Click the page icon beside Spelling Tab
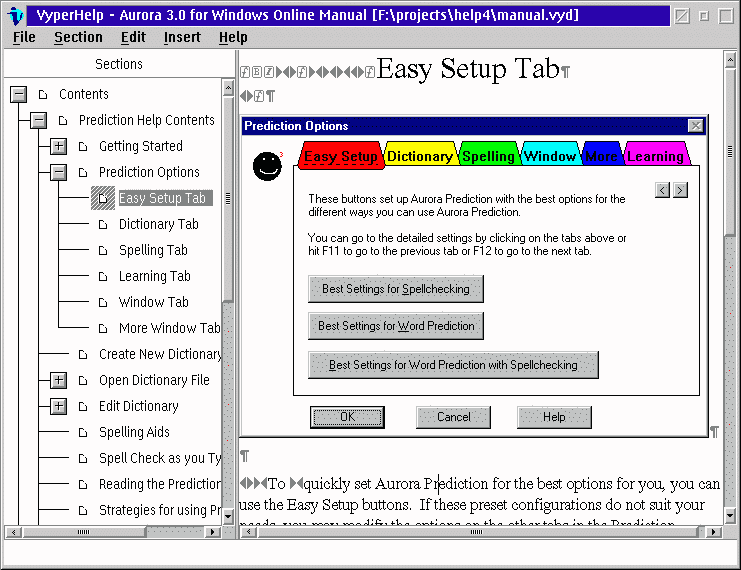Screen dimensions: 741x570 click(x=103, y=250)
